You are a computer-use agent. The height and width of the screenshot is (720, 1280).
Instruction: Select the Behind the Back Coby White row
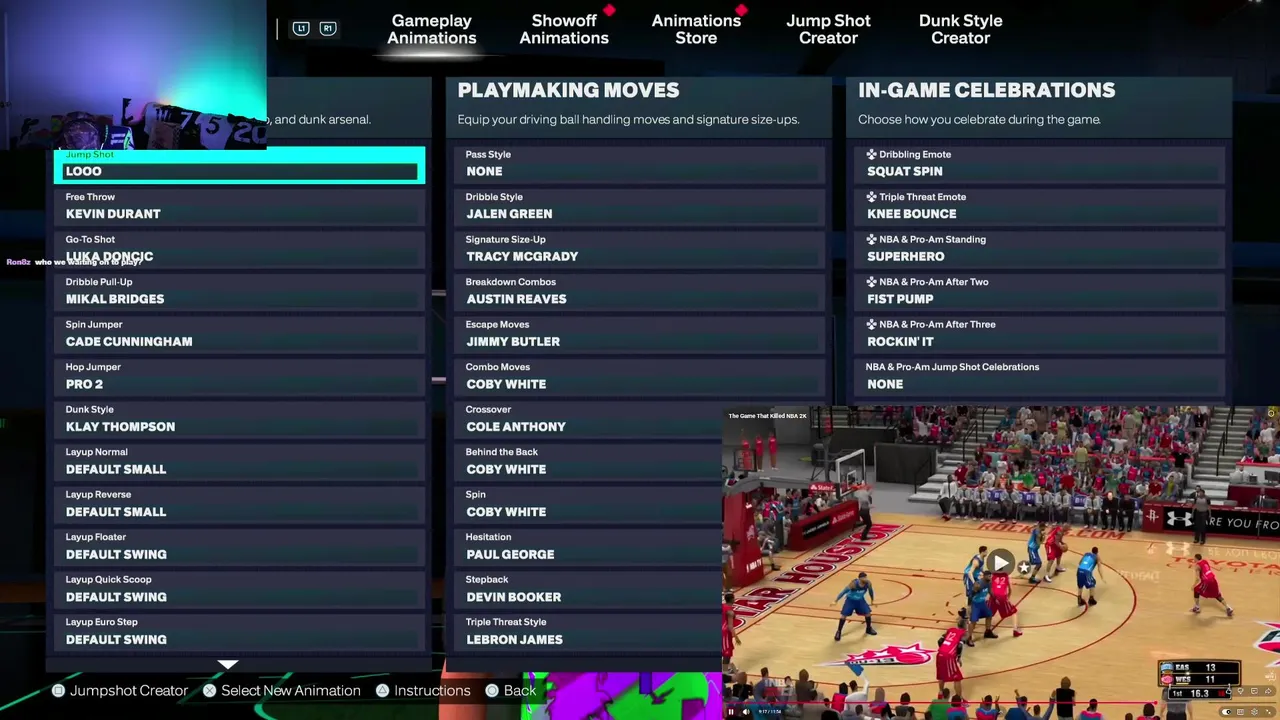tap(588, 461)
